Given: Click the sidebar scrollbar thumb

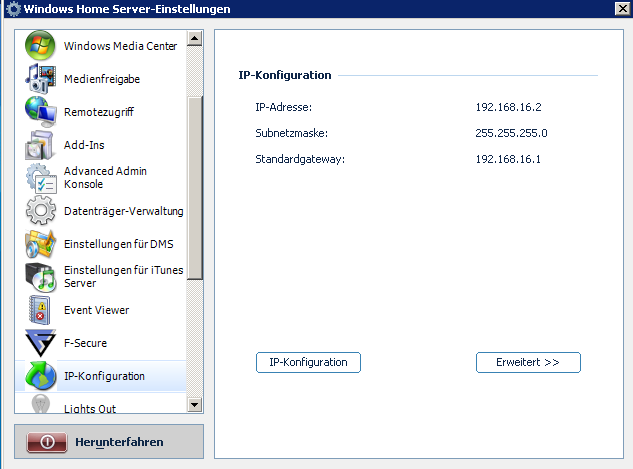Looking at the screenshot, I should (195, 188).
